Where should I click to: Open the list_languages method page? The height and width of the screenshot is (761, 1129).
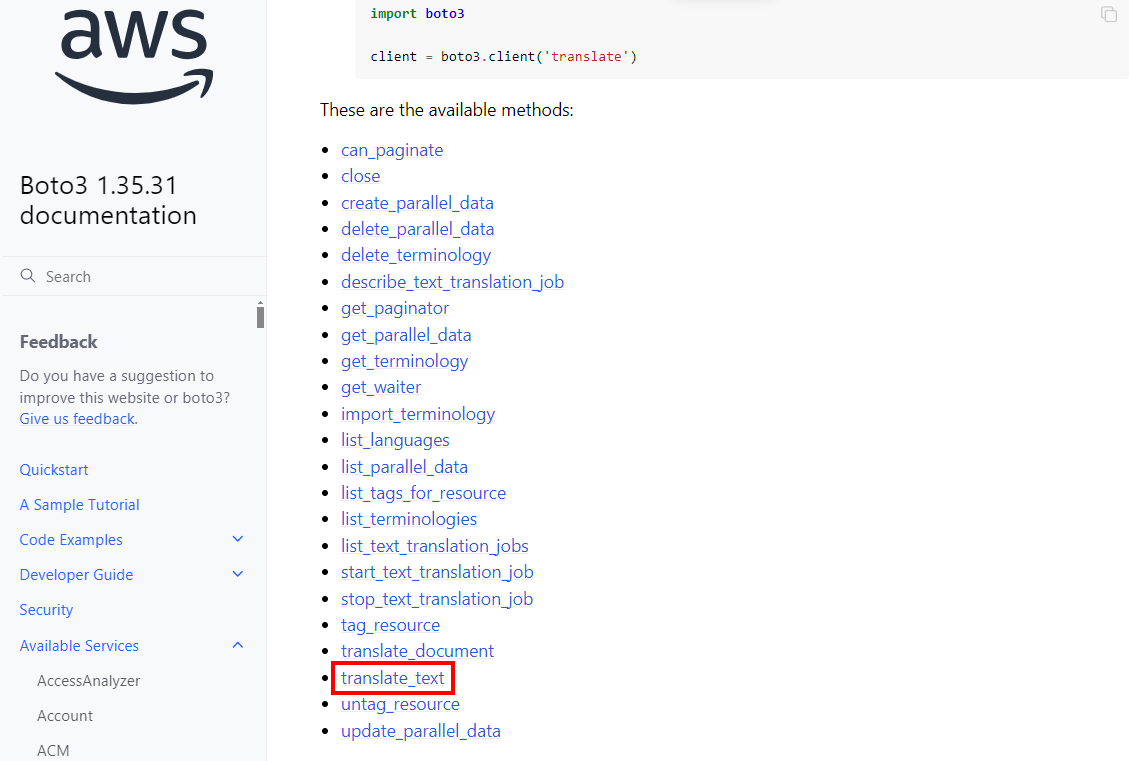(395, 439)
